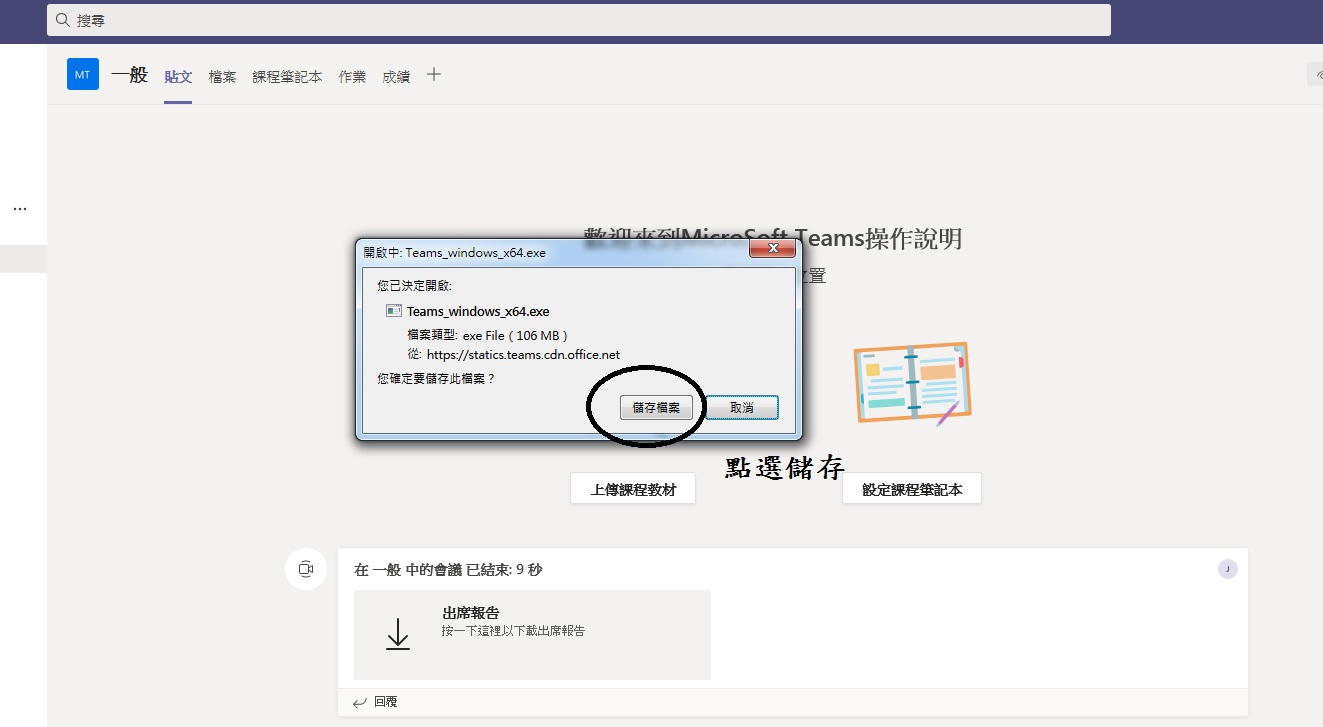Click the Teams_windows_x64.exe file name
Image resolution: width=1323 pixels, height=727 pixels.
tap(478, 311)
